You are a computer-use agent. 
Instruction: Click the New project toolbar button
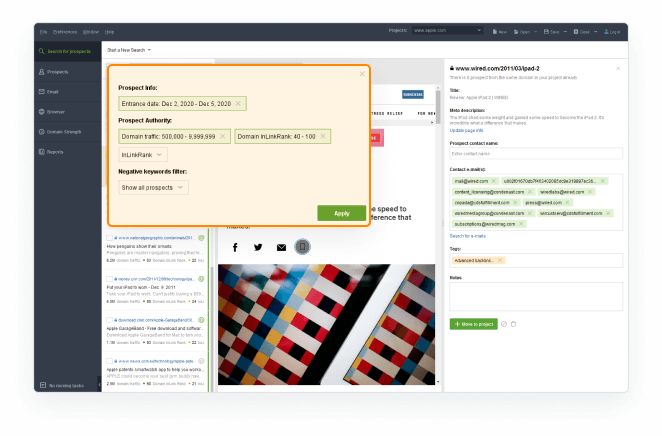click(499, 32)
